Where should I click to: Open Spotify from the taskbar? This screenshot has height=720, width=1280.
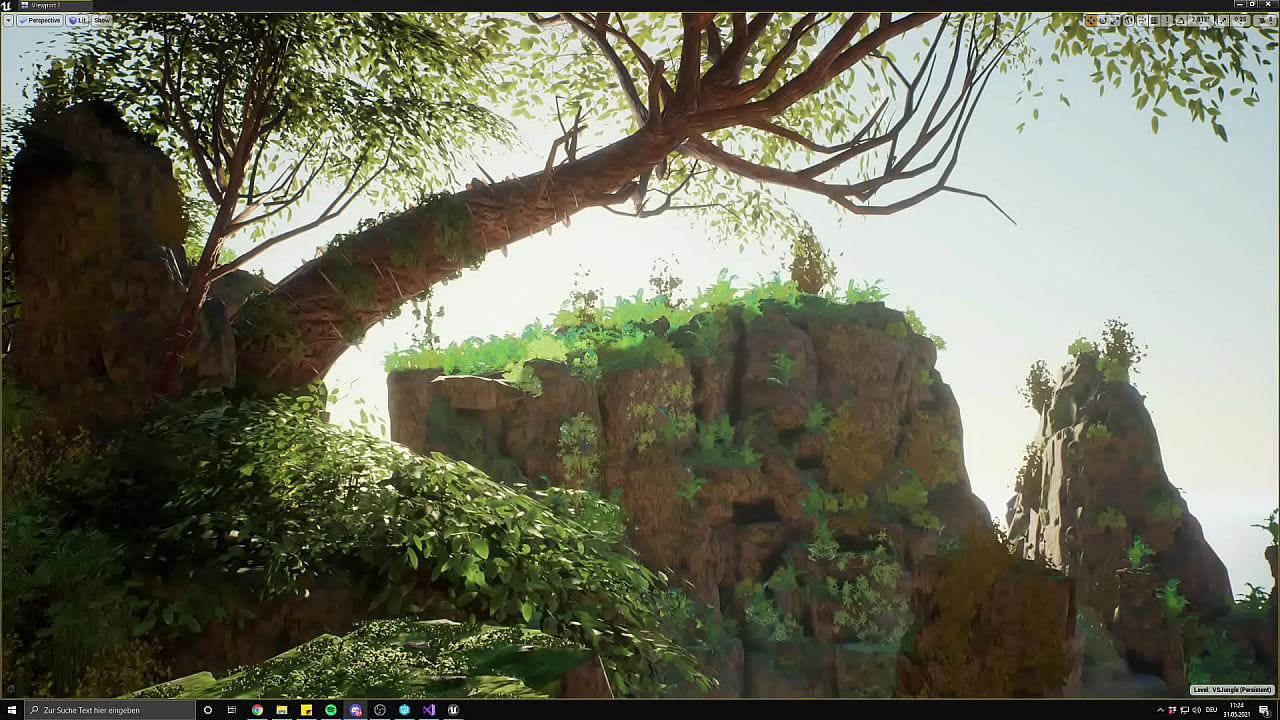(x=331, y=710)
